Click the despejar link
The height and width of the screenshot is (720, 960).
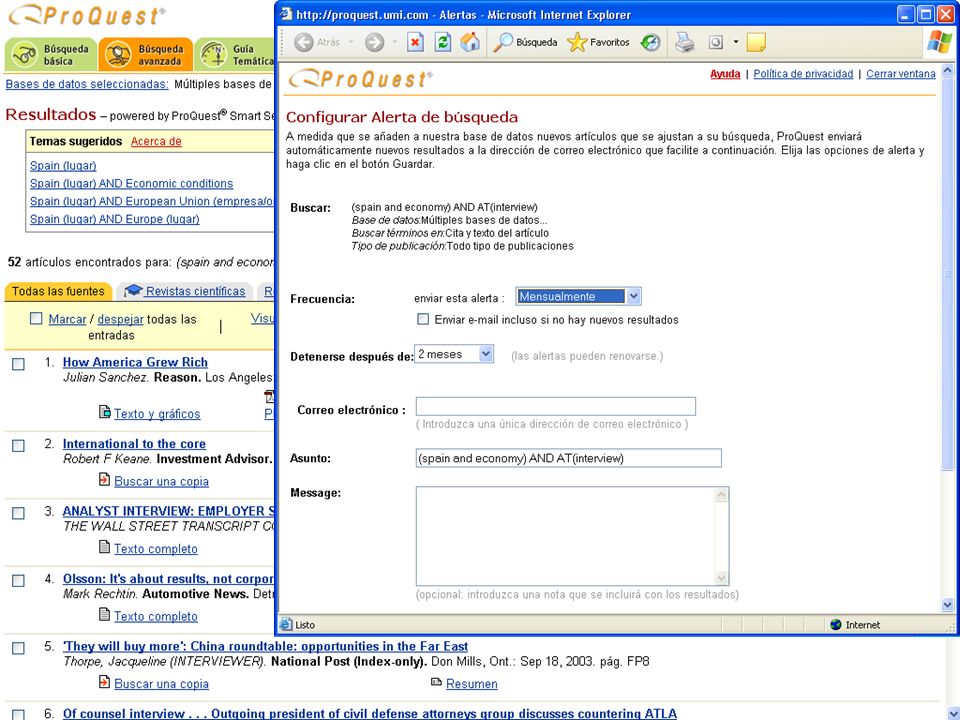[x=121, y=319]
